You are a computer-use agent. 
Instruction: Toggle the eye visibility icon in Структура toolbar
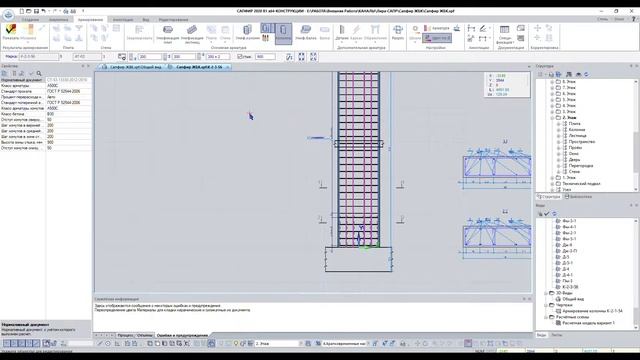pyautogui.click(x=578, y=74)
